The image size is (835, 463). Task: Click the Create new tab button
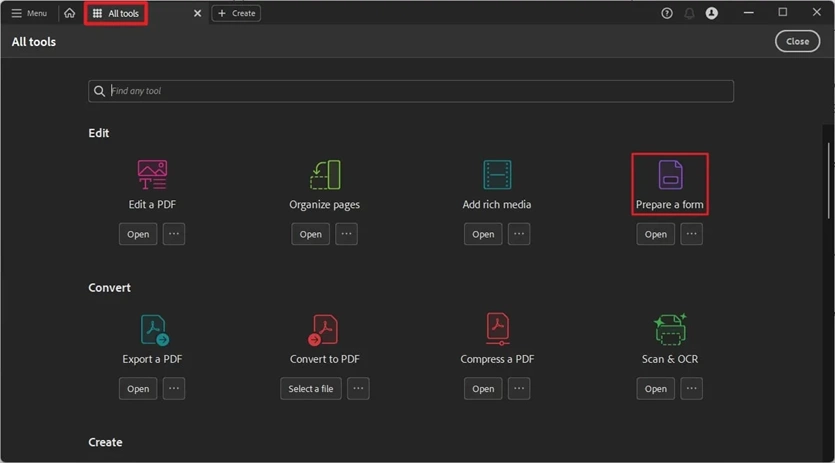[236, 13]
